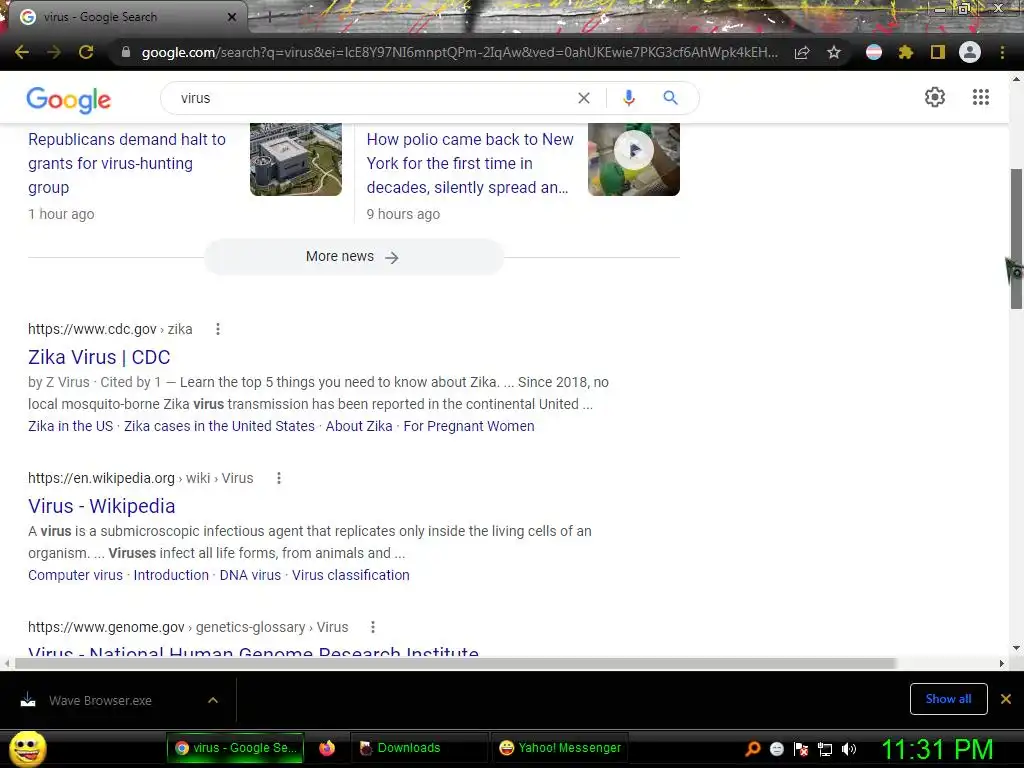Bookmark this page with the star icon
The image size is (1024, 768).
click(x=834, y=52)
